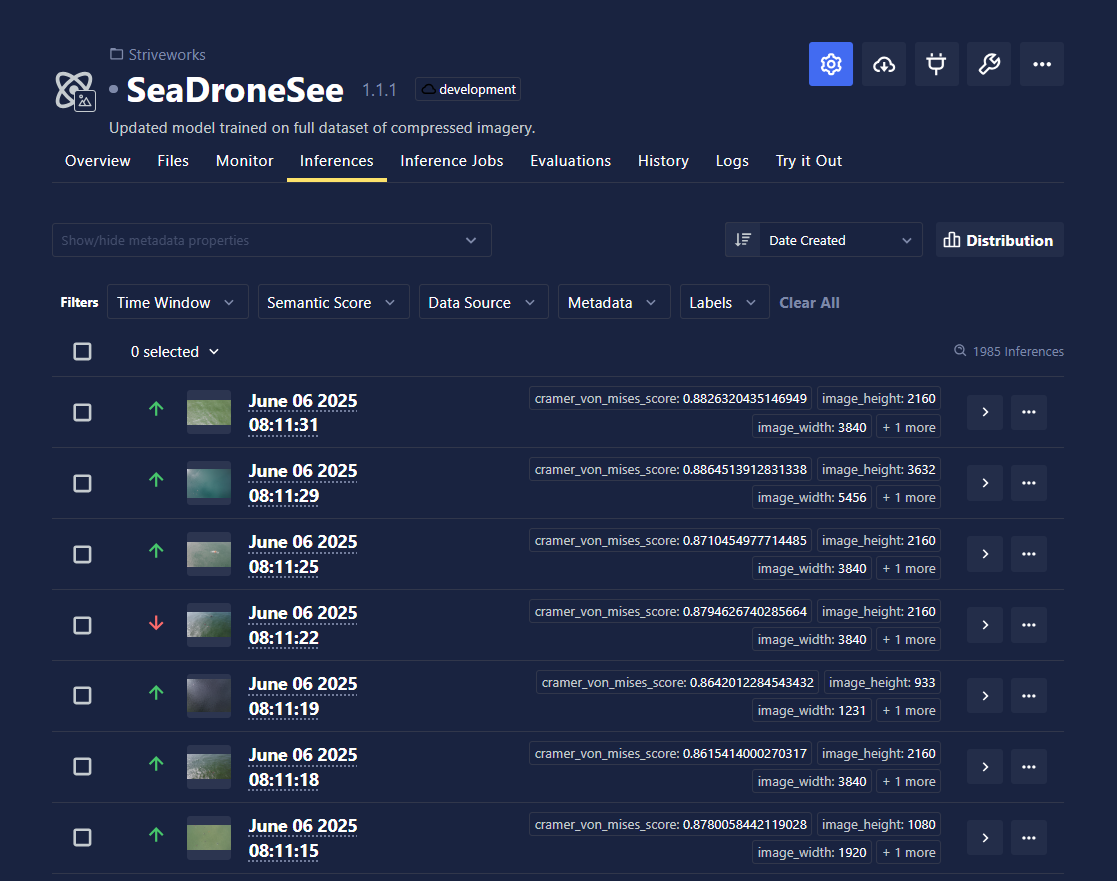Expand the Time Window filter

point(177,302)
